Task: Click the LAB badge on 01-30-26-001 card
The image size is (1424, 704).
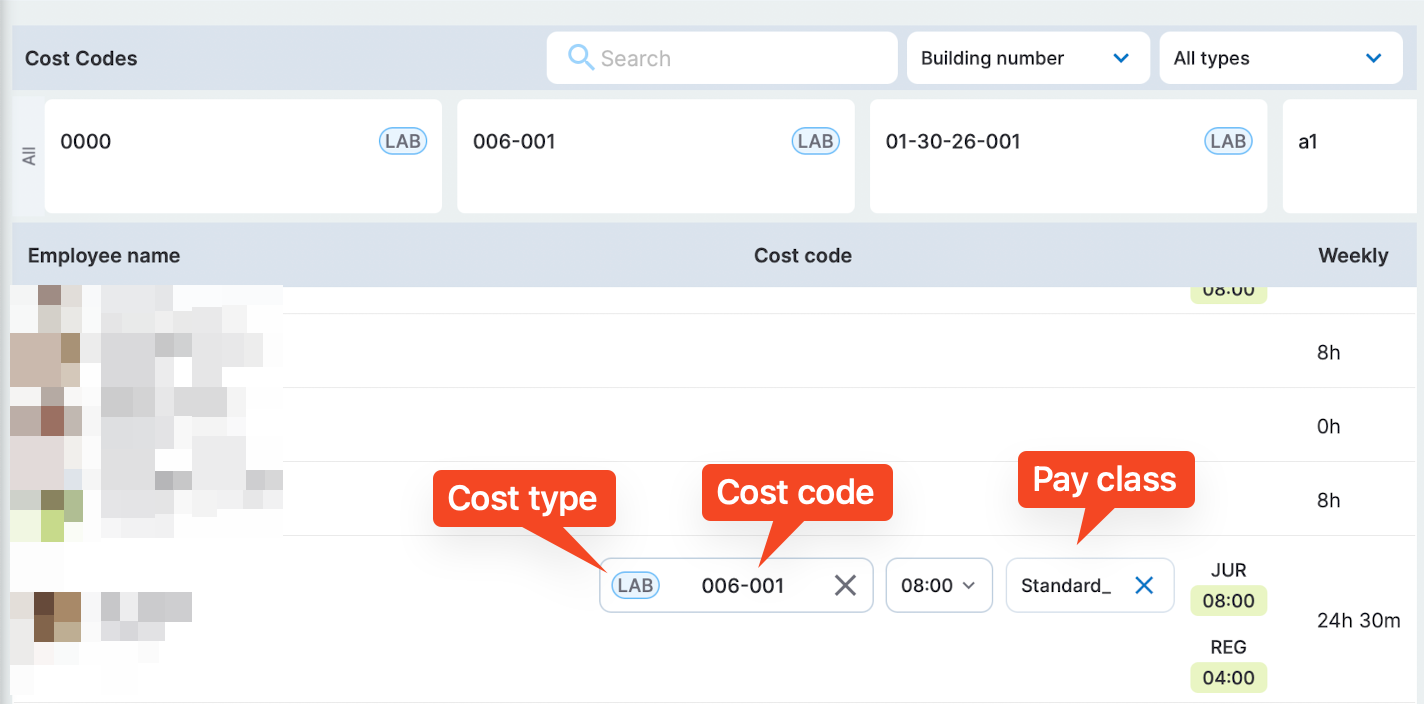Action: pos(1228,141)
